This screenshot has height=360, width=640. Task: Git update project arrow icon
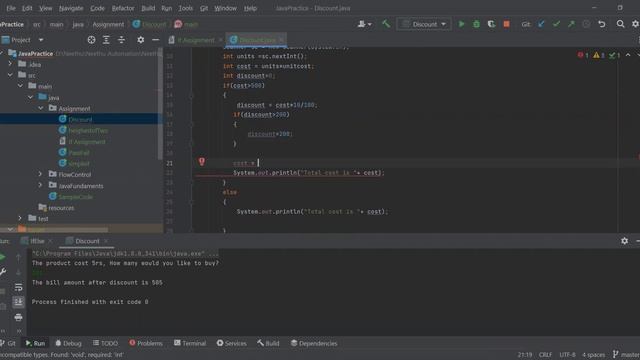541,24
